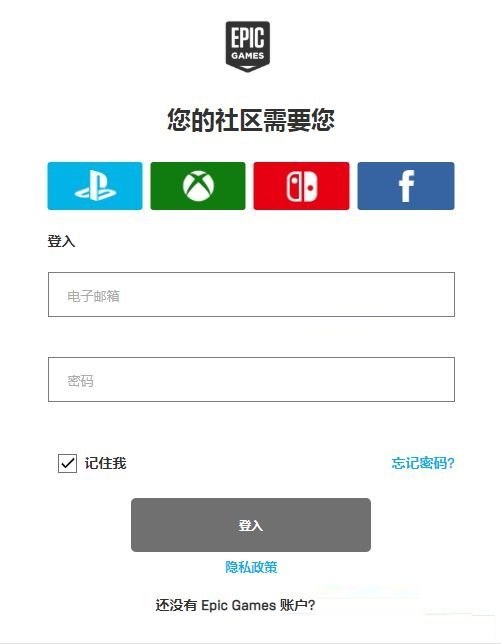Click the Epic Games shield logo

[x=248, y=46]
